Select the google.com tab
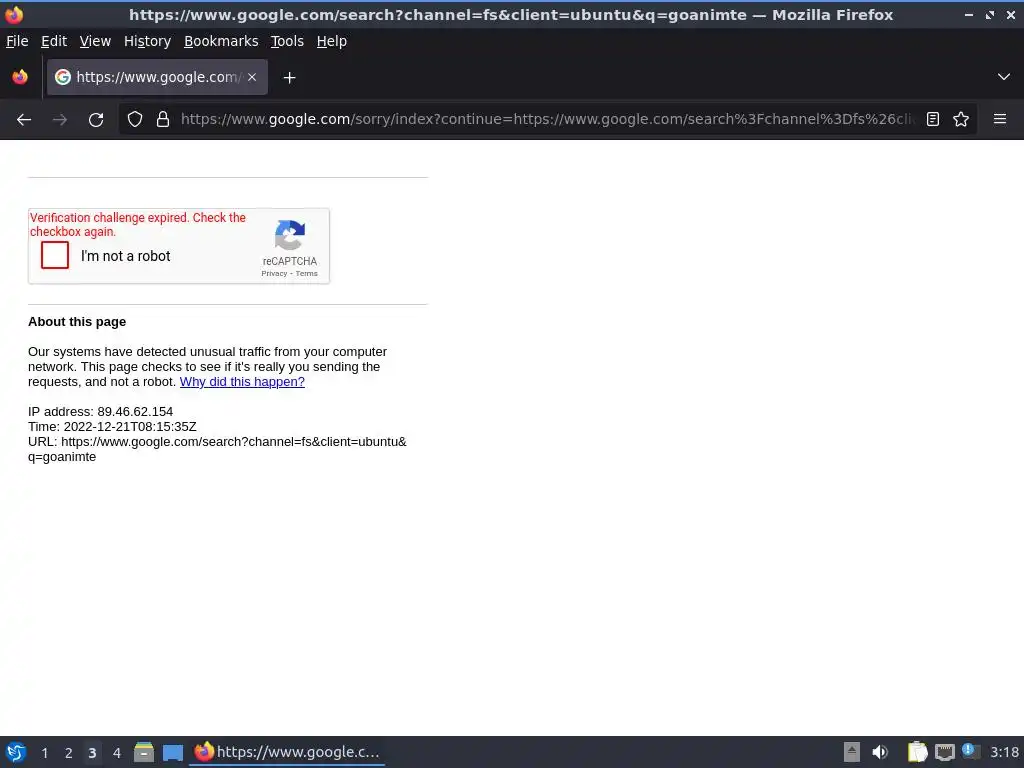1024x768 pixels. [157, 77]
